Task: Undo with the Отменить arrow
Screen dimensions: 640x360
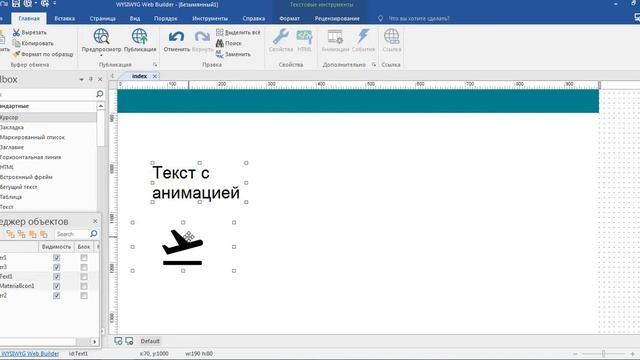Action: pos(176,37)
